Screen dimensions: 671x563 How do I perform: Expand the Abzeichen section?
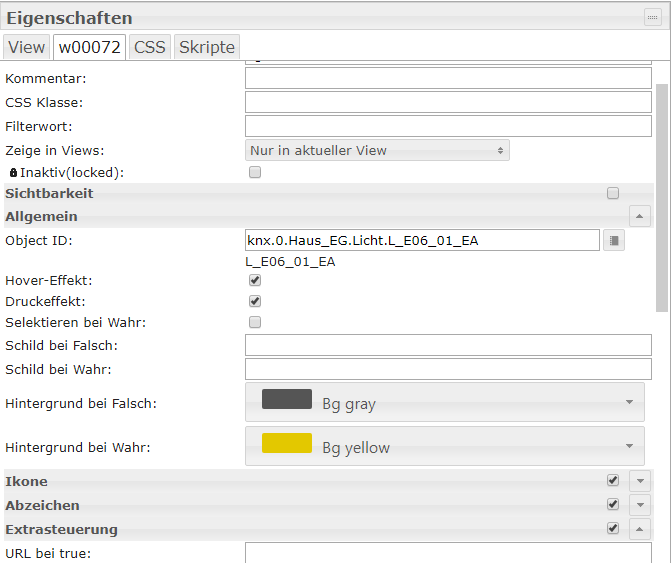[x=641, y=505]
